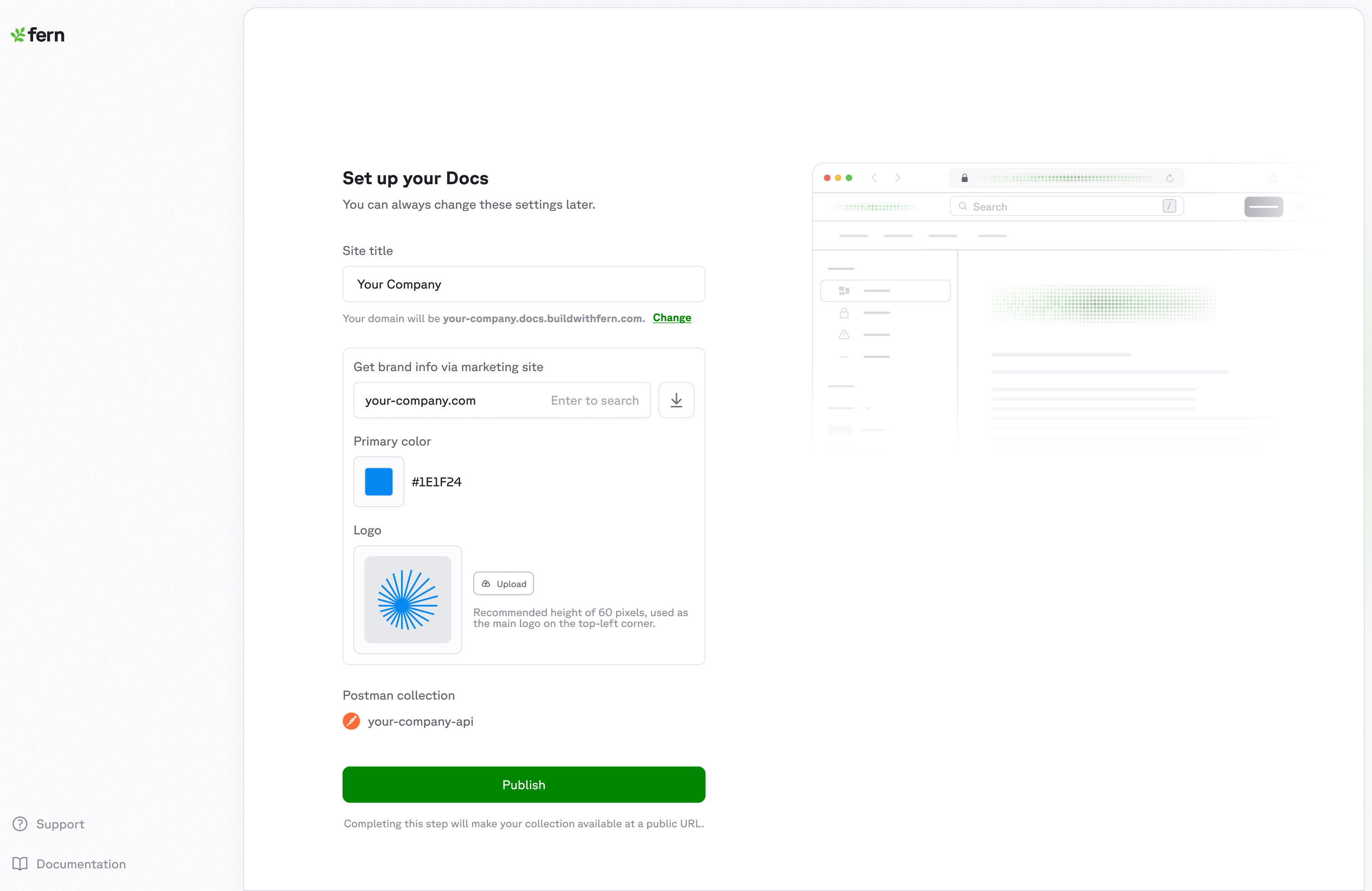This screenshot has width=1372, height=891.
Task: Click the Support question mark icon
Action: pyautogui.click(x=20, y=823)
